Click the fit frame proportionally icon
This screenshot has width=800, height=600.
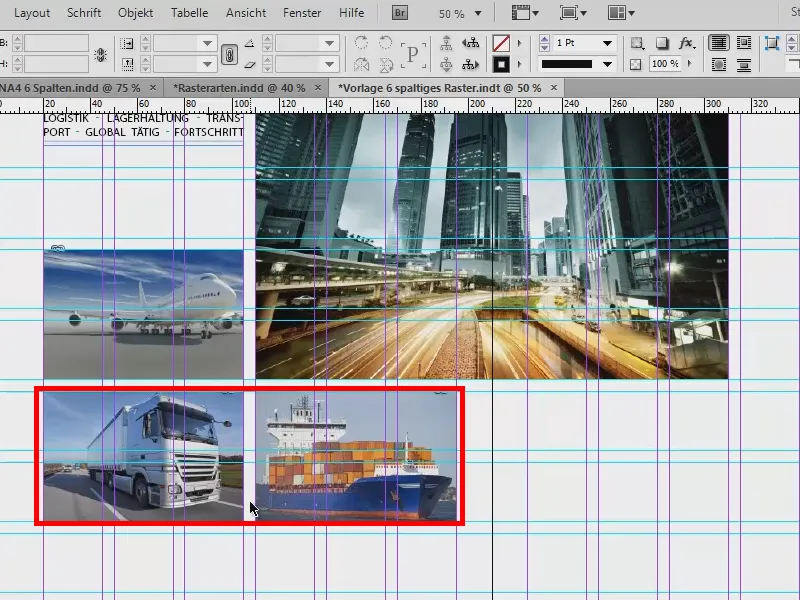point(772,43)
